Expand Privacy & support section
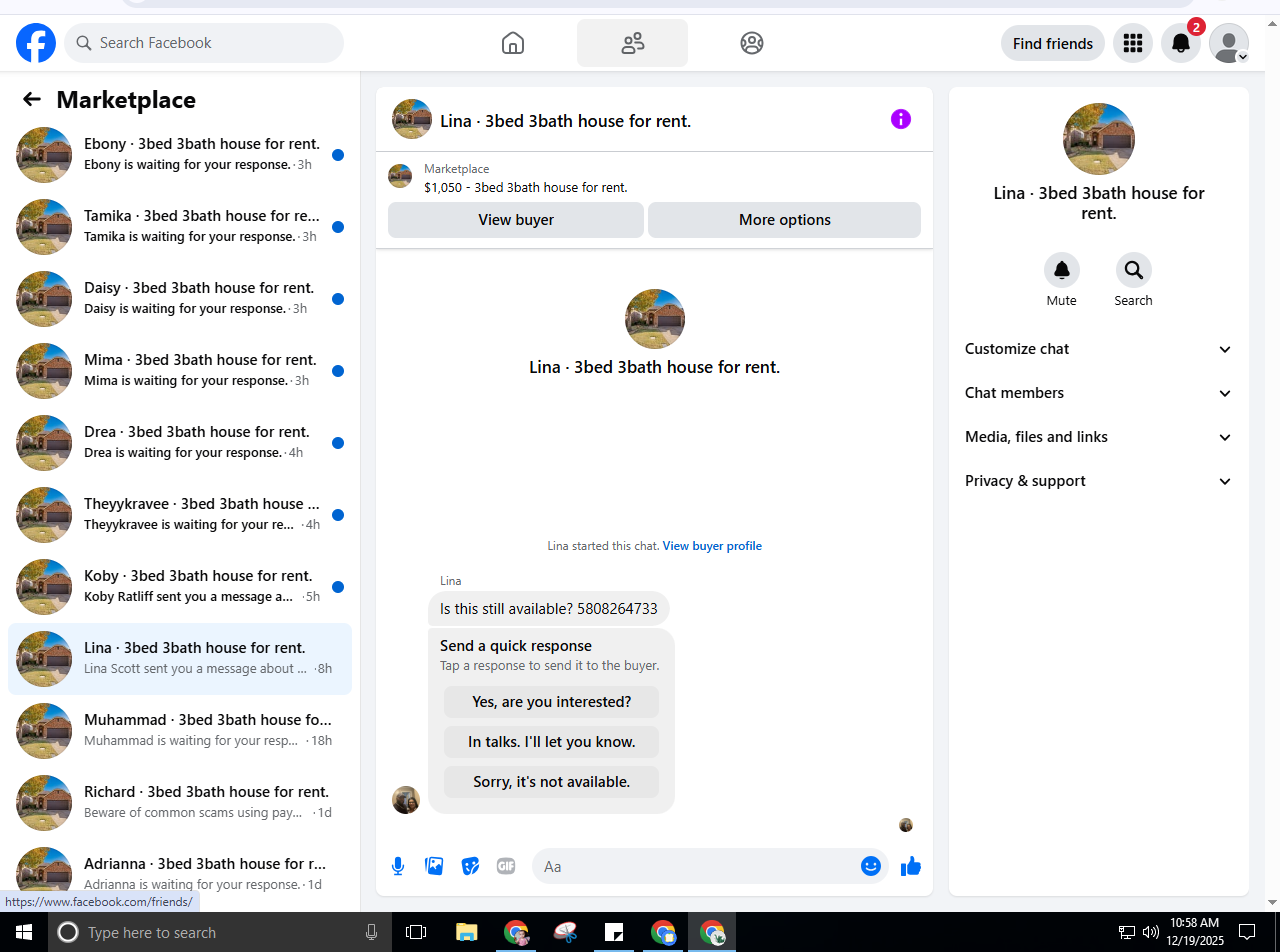Screen dimensions: 1280x952 pos(1099,481)
